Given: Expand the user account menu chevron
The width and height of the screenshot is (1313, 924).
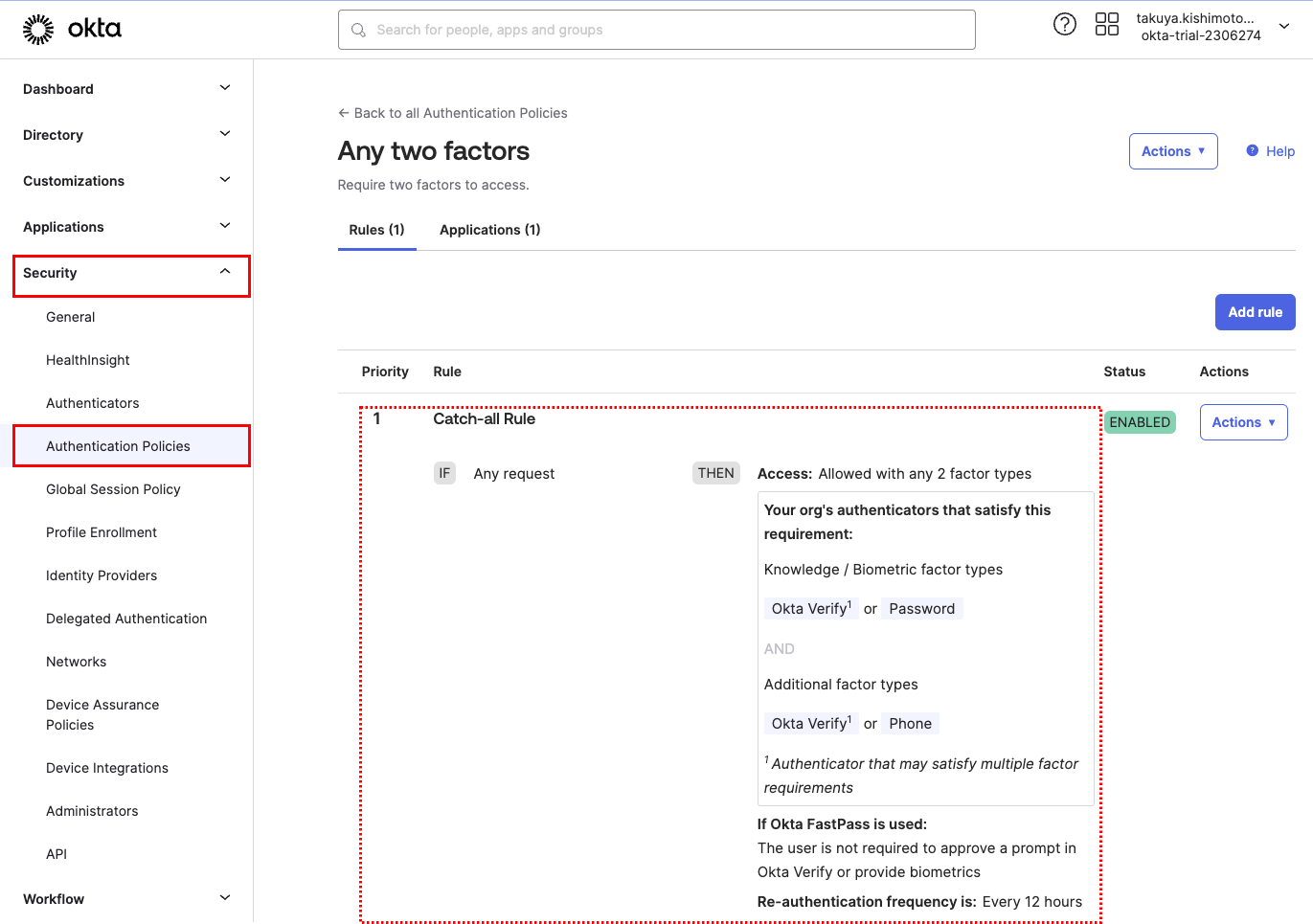Looking at the screenshot, I should click(1284, 27).
